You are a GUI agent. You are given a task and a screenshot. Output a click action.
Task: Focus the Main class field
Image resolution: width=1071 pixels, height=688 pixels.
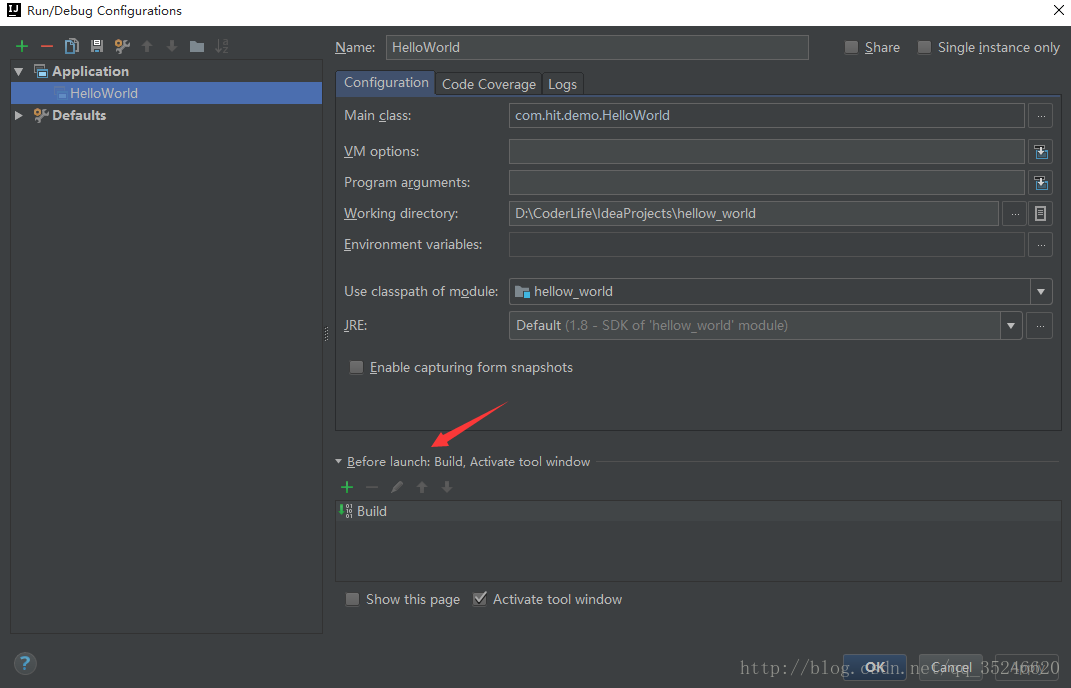(766, 115)
